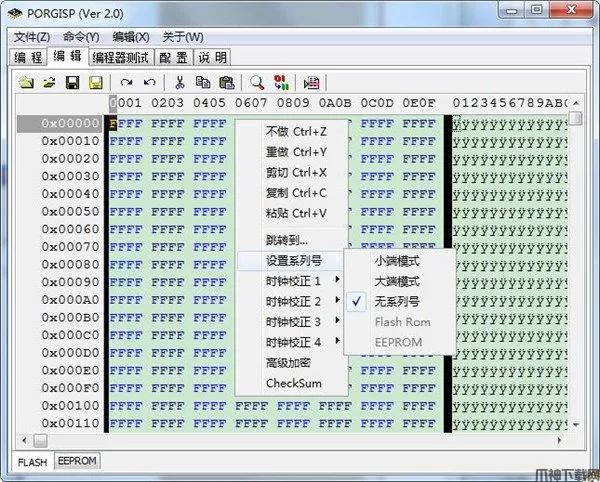The width and height of the screenshot is (600, 482).
Task: Choose 高级加密 from context menu
Action: coord(292,363)
